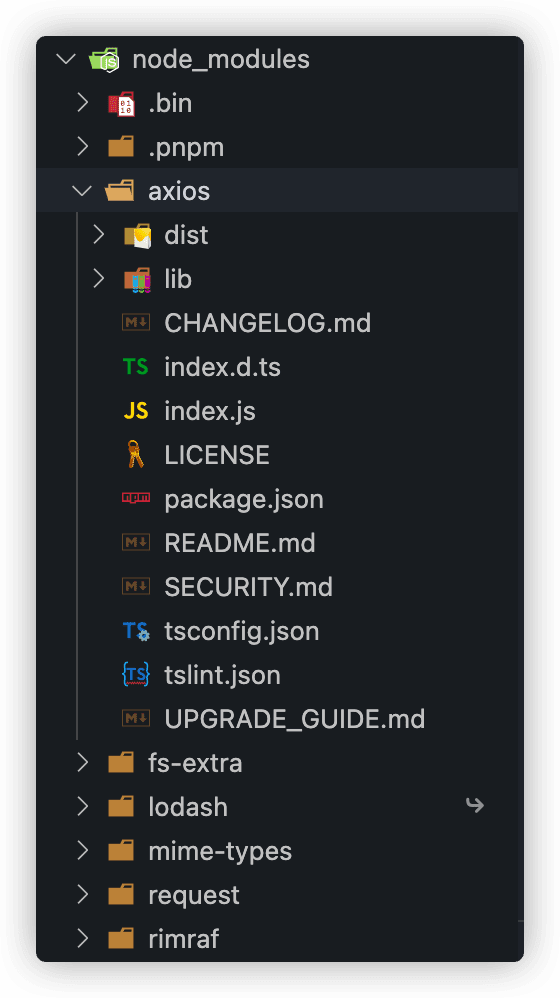
Task: Expand the fs-extra folder chevron
Action: (x=82, y=763)
